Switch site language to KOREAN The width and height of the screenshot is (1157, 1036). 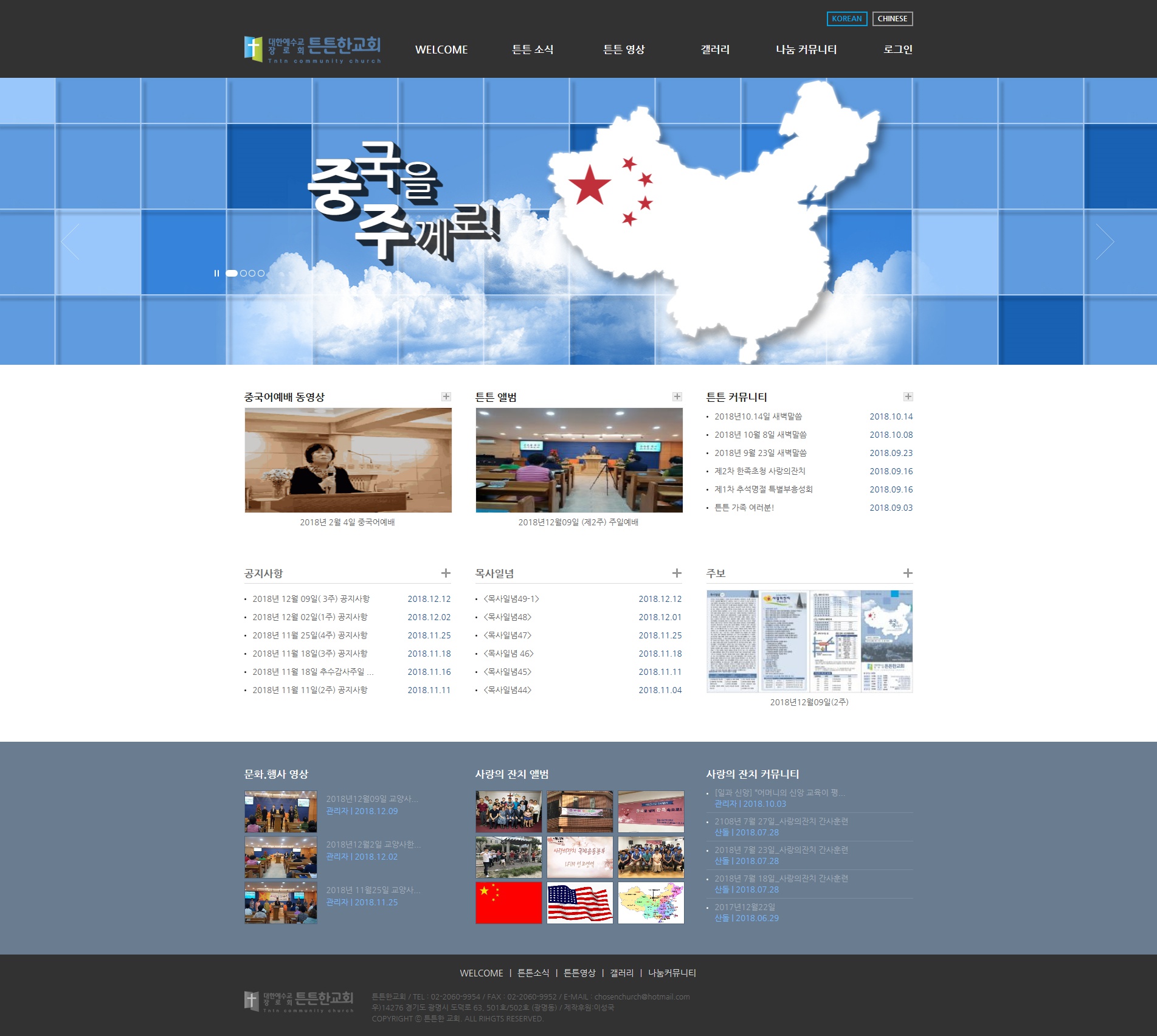[846, 19]
